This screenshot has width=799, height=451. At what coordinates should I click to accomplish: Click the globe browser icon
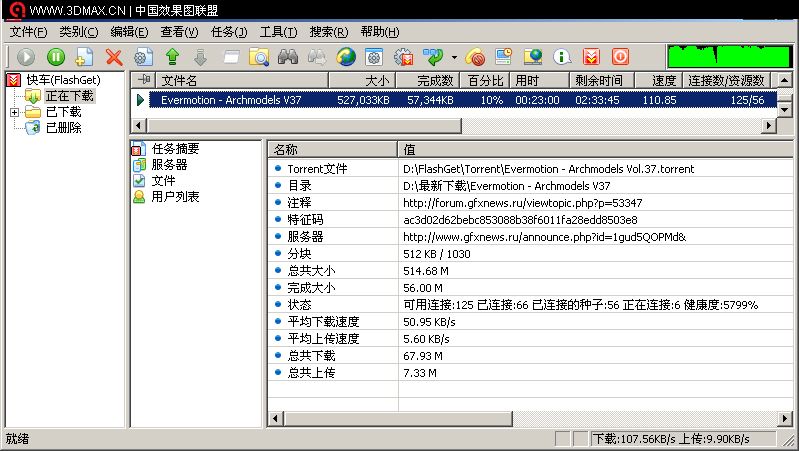[x=345, y=57]
